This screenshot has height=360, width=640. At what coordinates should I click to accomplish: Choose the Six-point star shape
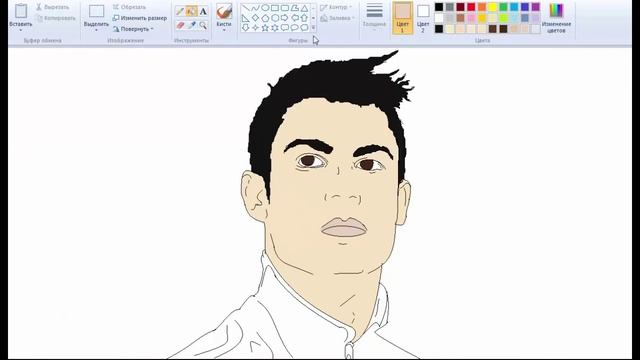click(x=275, y=28)
